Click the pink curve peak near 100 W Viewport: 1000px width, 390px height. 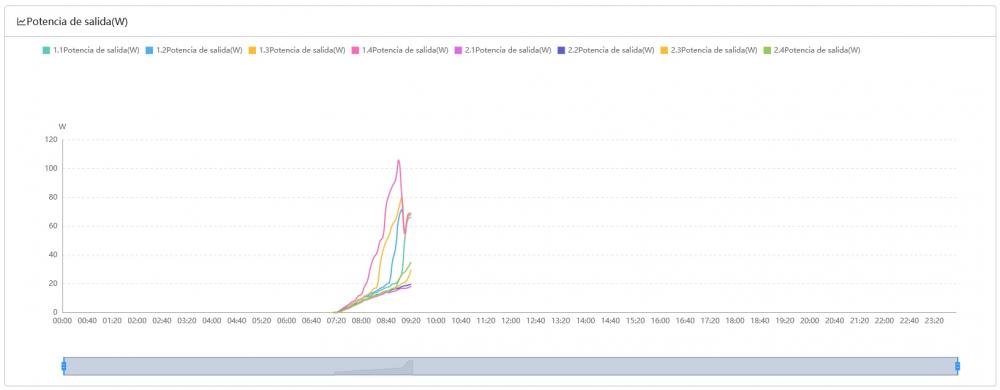coord(399,161)
